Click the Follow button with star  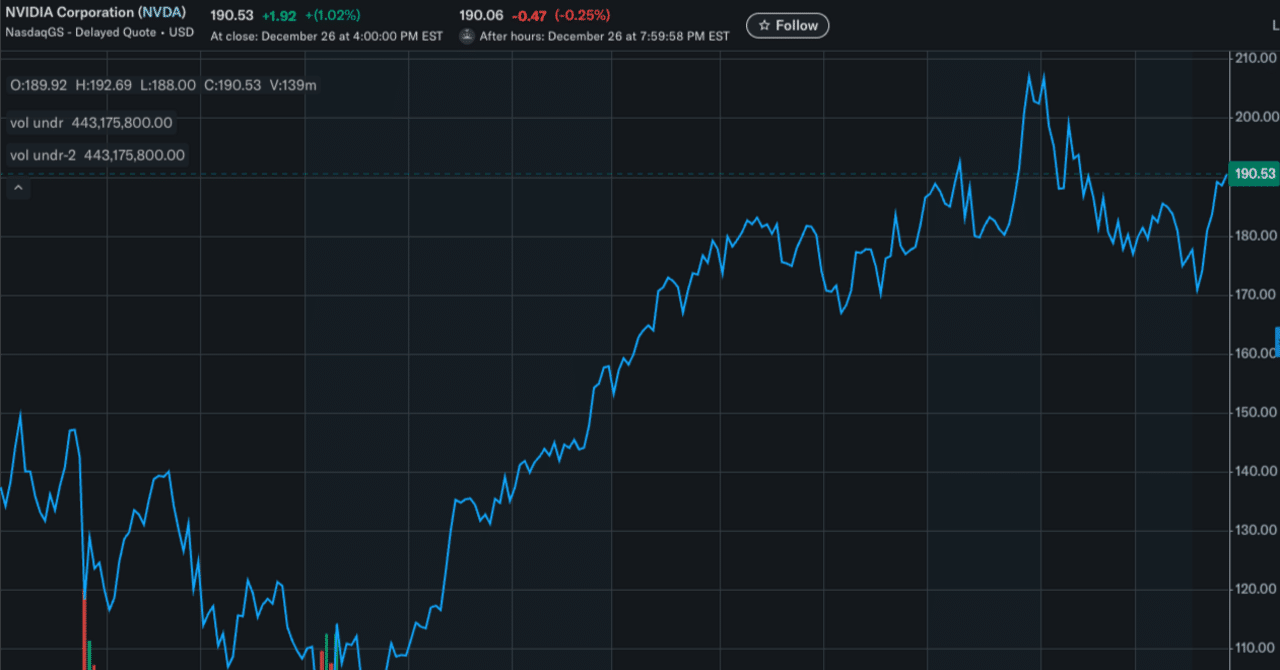[x=788, y=25]
